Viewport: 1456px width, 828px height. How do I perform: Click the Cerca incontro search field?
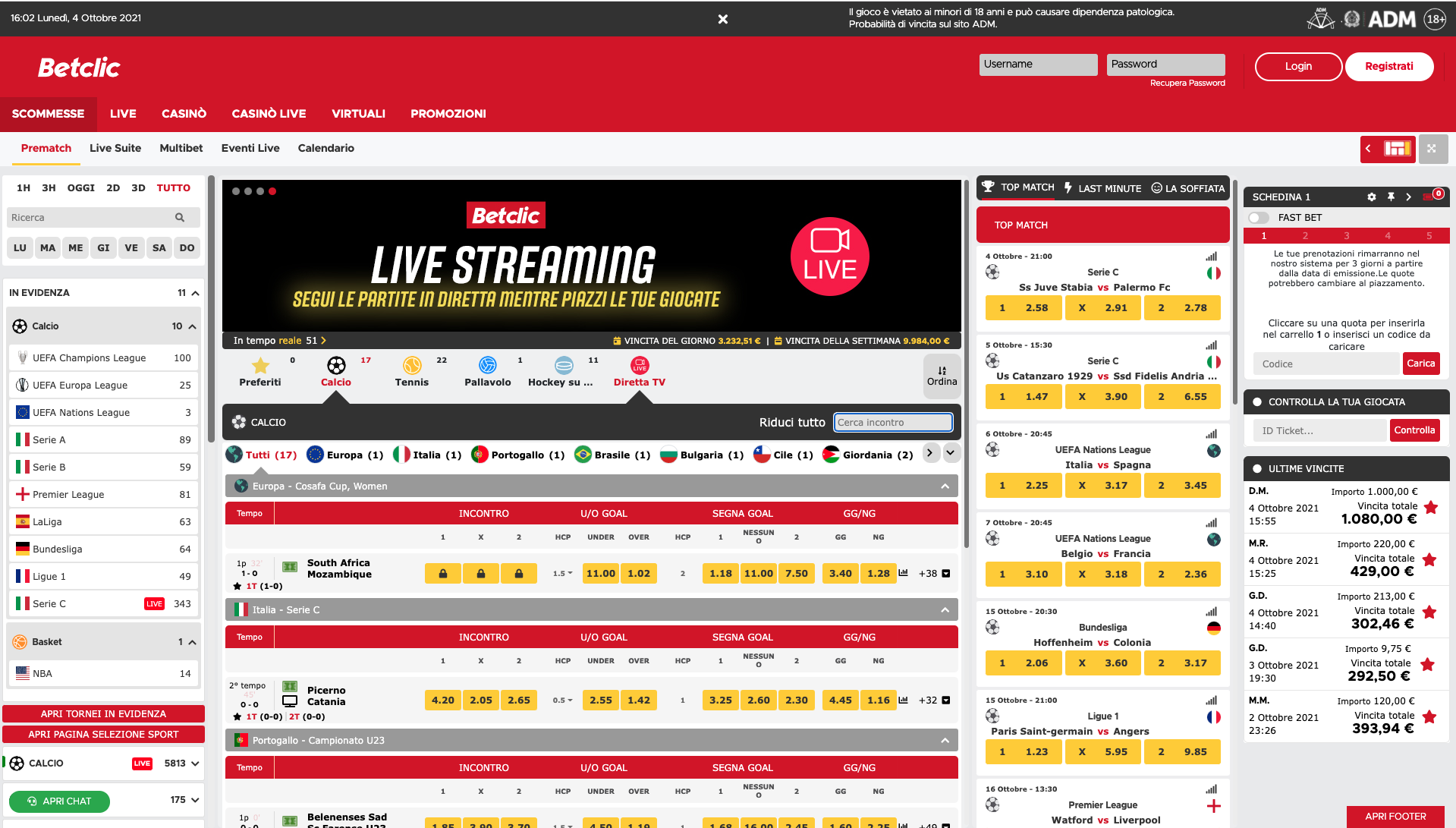pos(892,422)
